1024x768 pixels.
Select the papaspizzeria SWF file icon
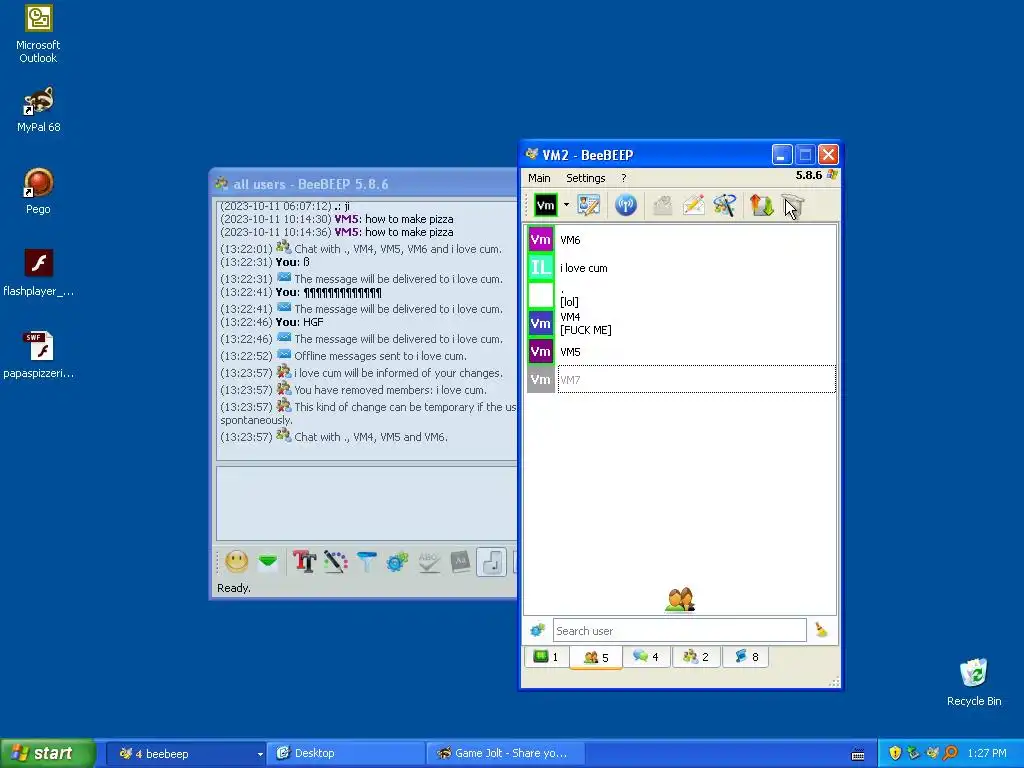click(x=38, y=355)
